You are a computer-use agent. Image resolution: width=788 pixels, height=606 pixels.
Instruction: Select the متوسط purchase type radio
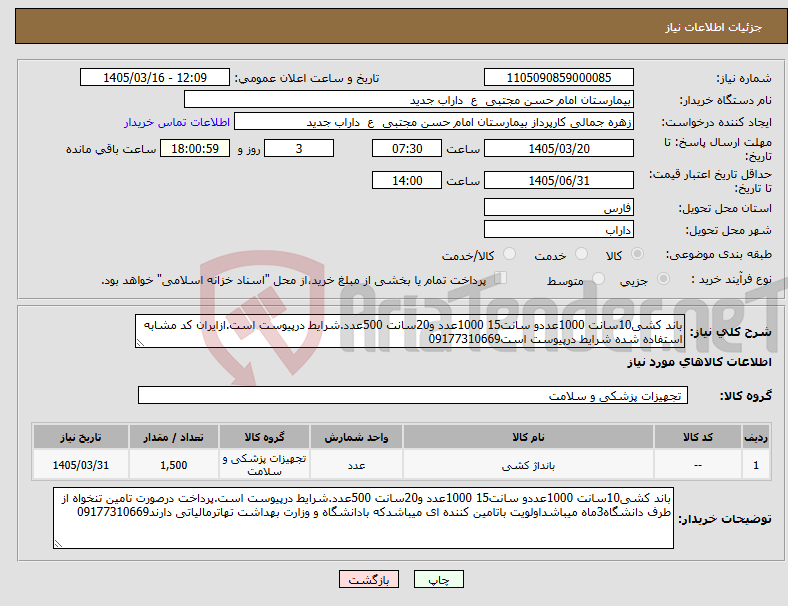click(x=598, y=278)
